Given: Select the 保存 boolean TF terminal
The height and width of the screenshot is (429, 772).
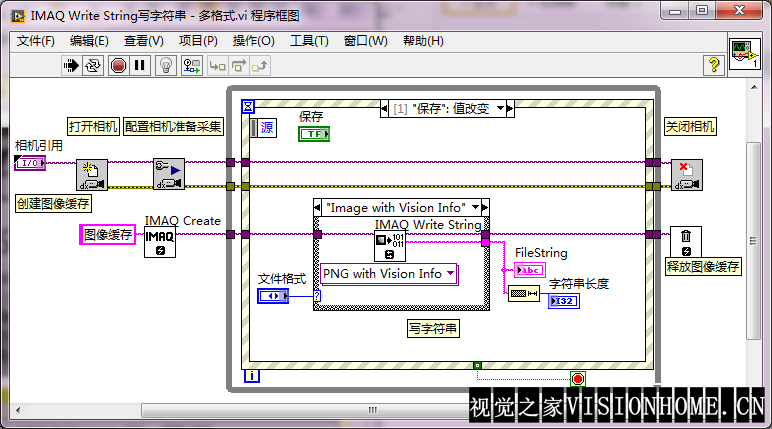Looking at the screenshot, I should [314, 134].
